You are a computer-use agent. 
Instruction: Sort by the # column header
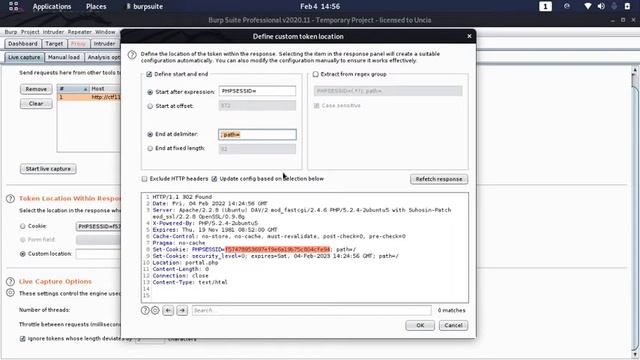73,89
